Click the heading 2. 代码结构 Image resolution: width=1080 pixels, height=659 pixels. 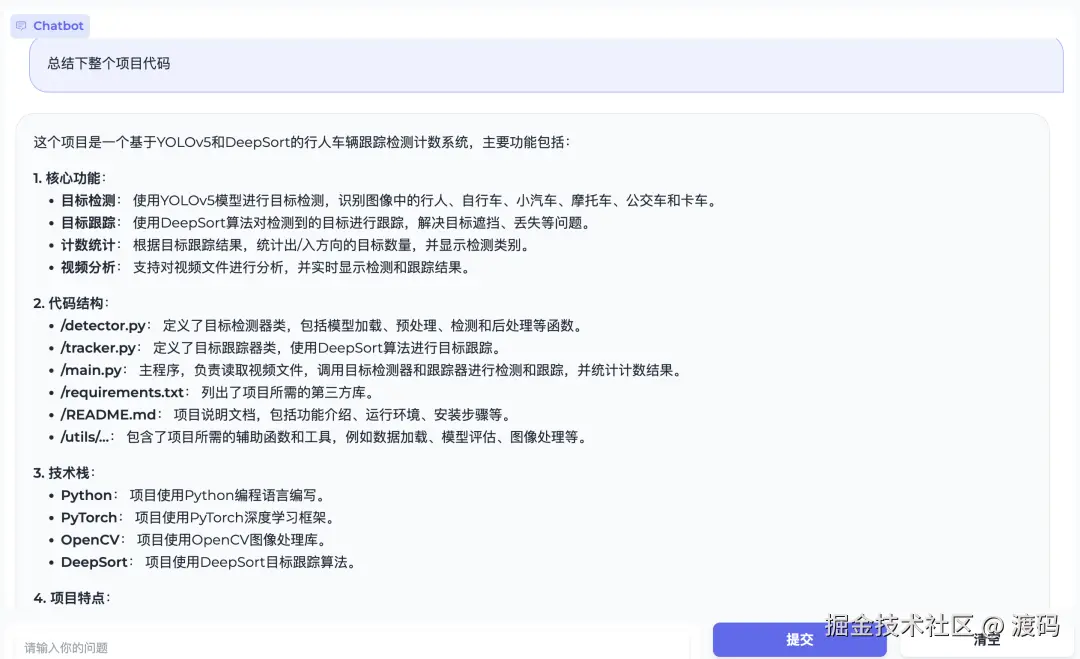71,304
